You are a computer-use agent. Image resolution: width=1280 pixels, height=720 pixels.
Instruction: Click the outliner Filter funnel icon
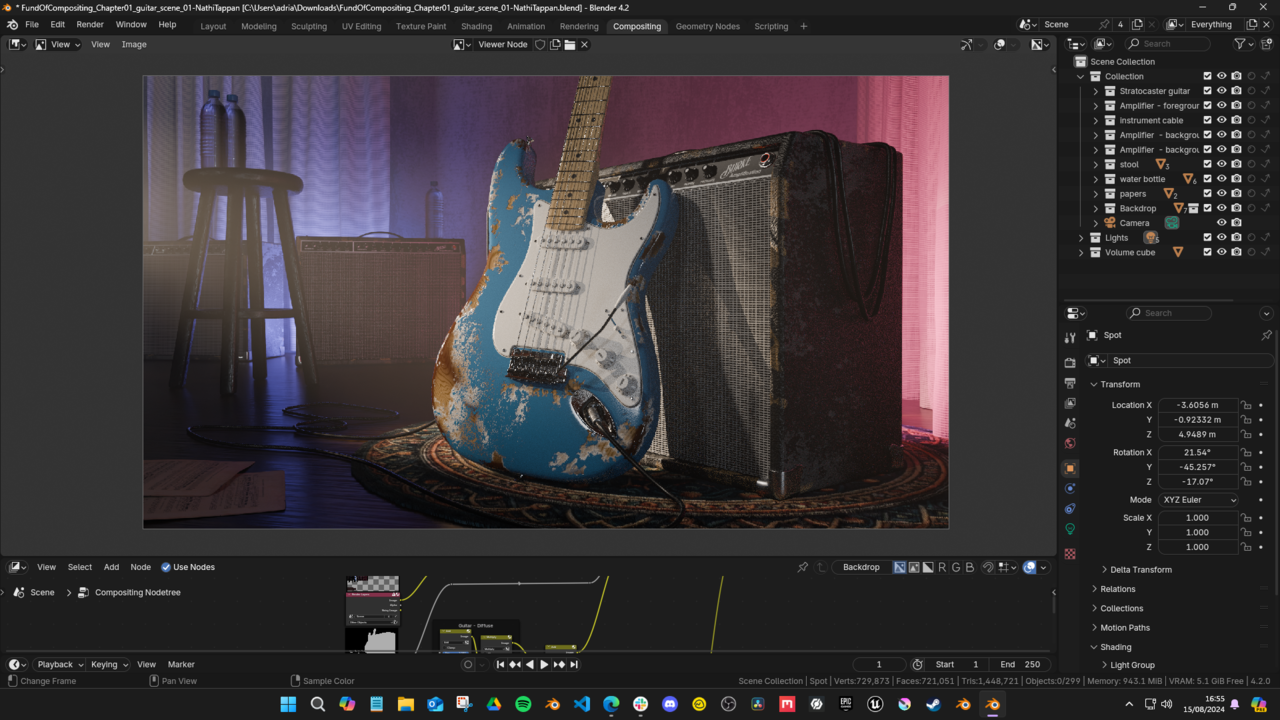(x=1240, y=44)
